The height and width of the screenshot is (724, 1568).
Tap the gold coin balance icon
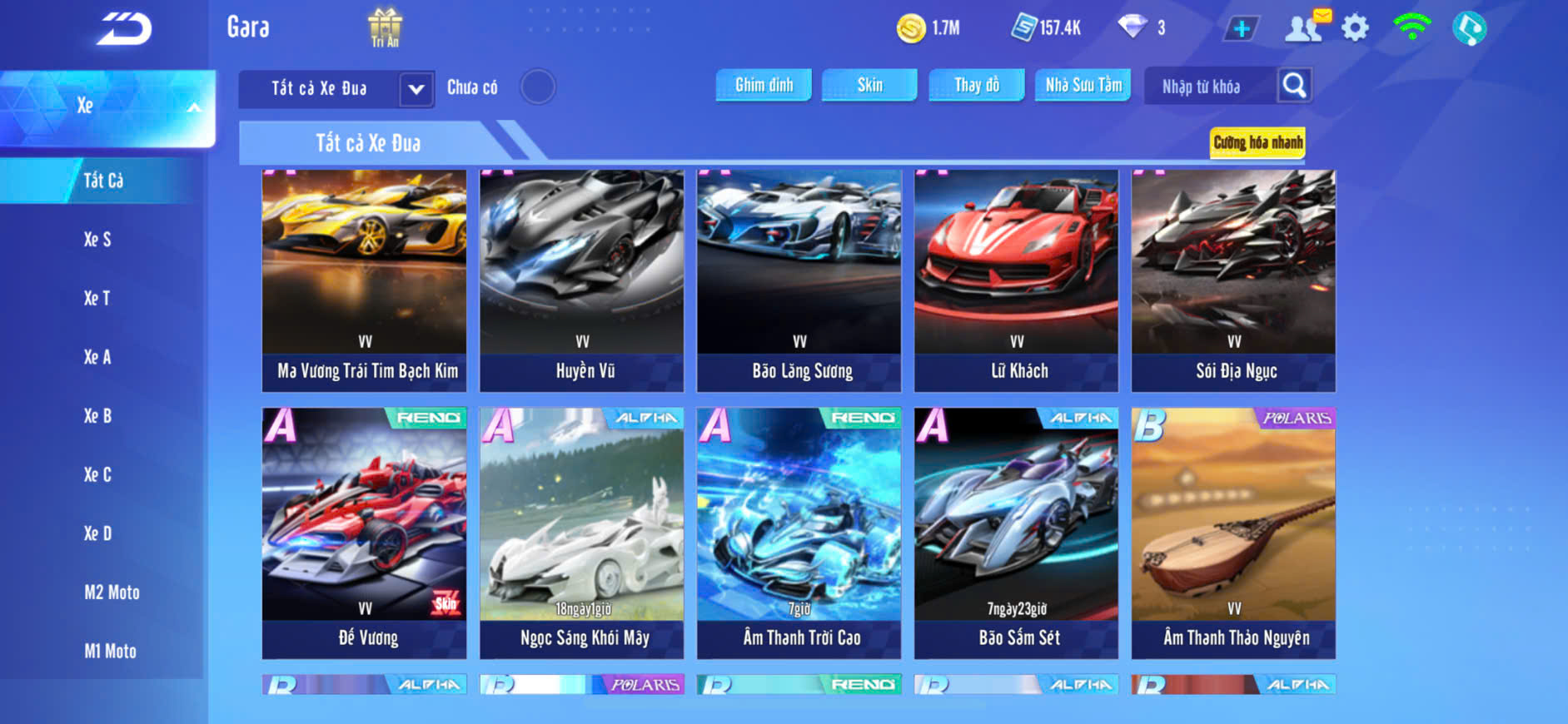tap(911, 28)
